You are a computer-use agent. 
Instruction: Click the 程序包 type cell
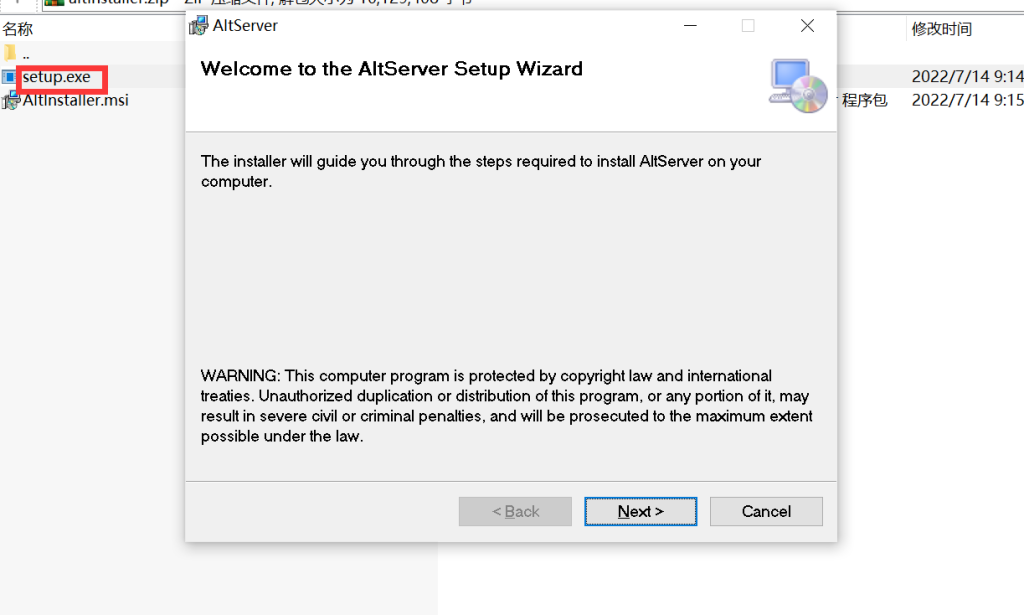pos(864,100)
